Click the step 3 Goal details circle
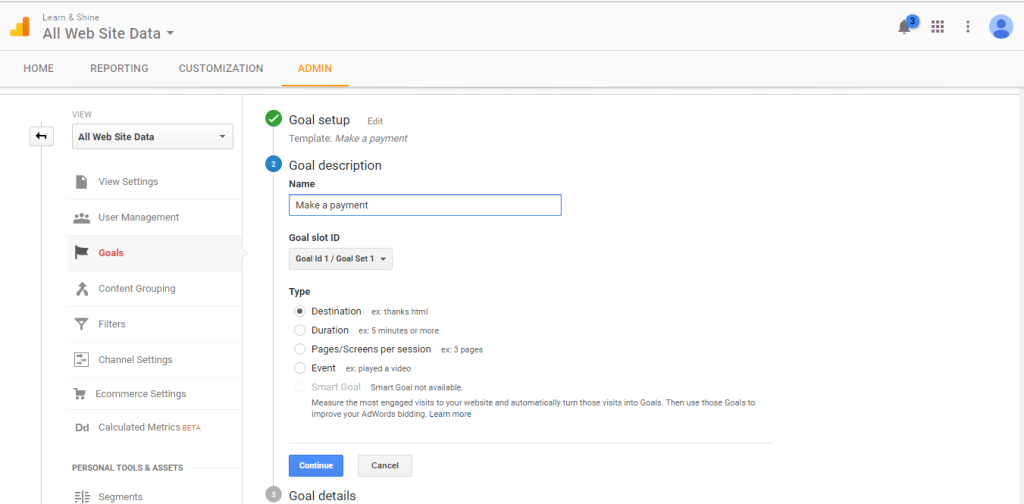 274,495
